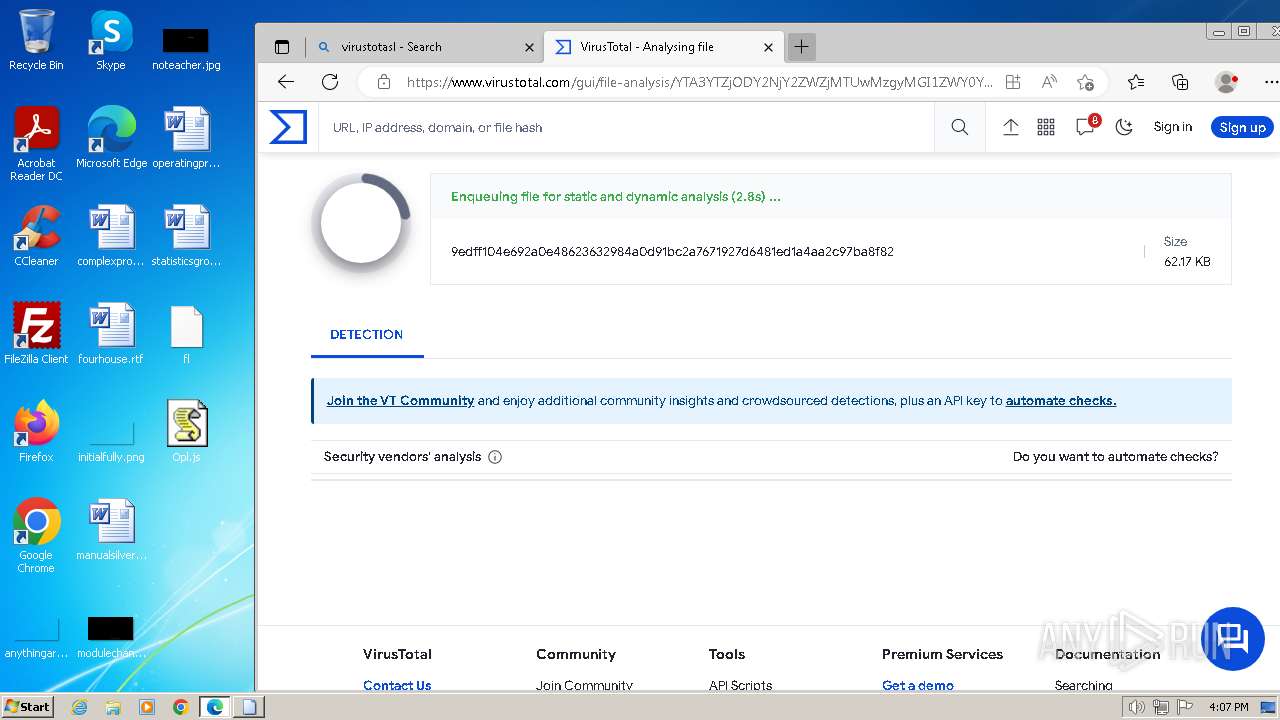This screenshot has width=1280, height=720.
Task: Click the Contact Us footer link
Action: [397, 685]
